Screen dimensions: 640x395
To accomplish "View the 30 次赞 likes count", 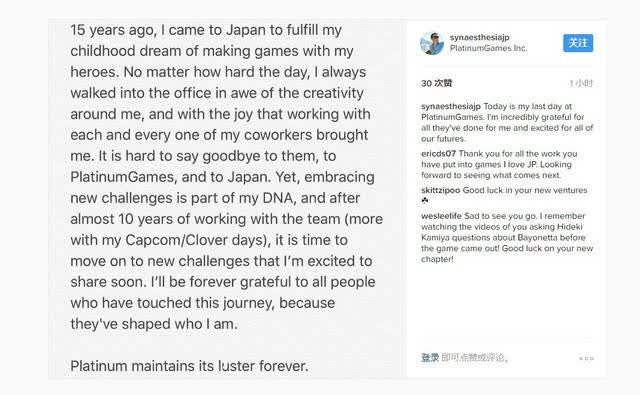I will pos(436,83).
